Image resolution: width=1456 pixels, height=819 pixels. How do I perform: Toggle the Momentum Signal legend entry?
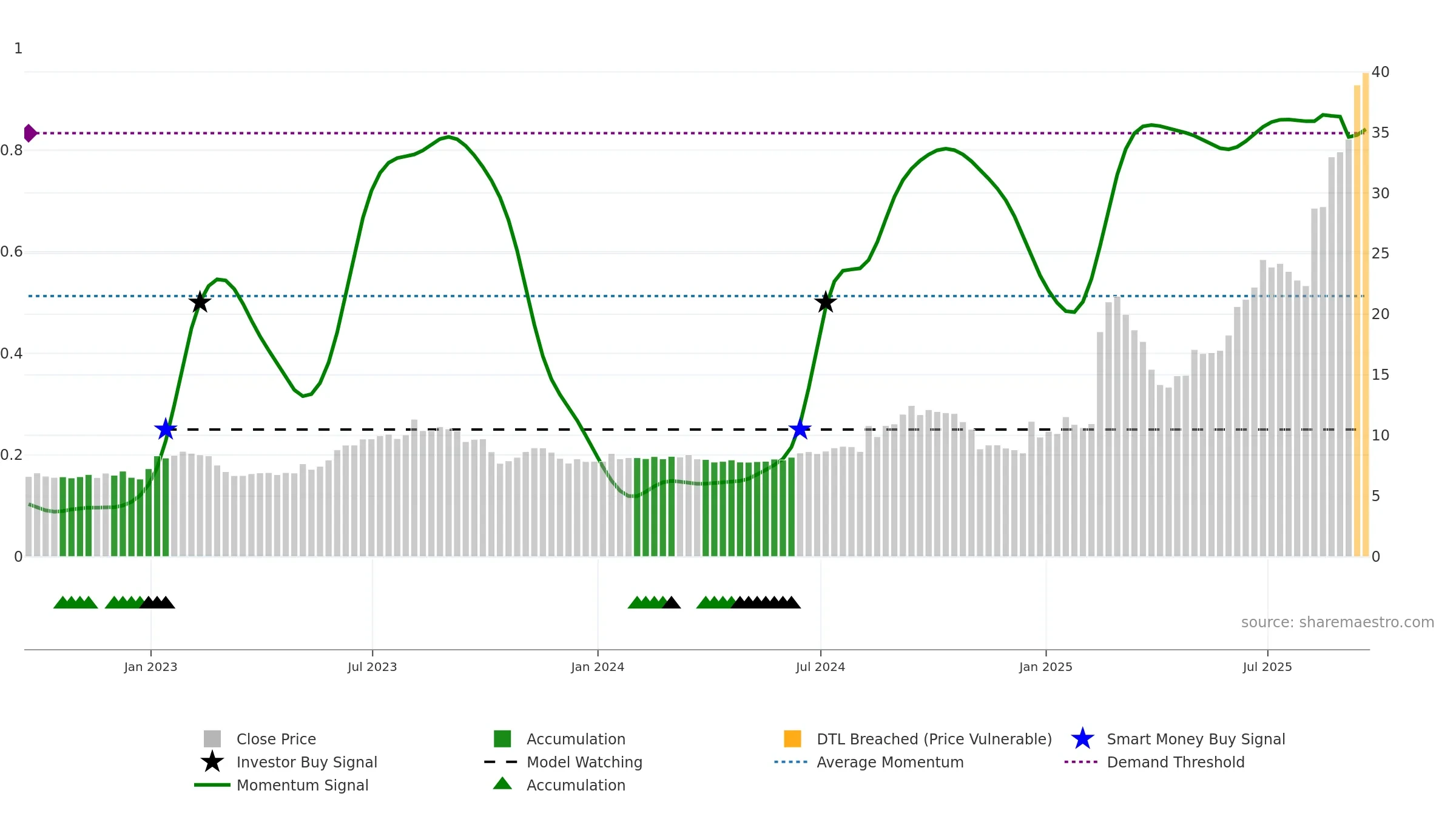[302, 785]
